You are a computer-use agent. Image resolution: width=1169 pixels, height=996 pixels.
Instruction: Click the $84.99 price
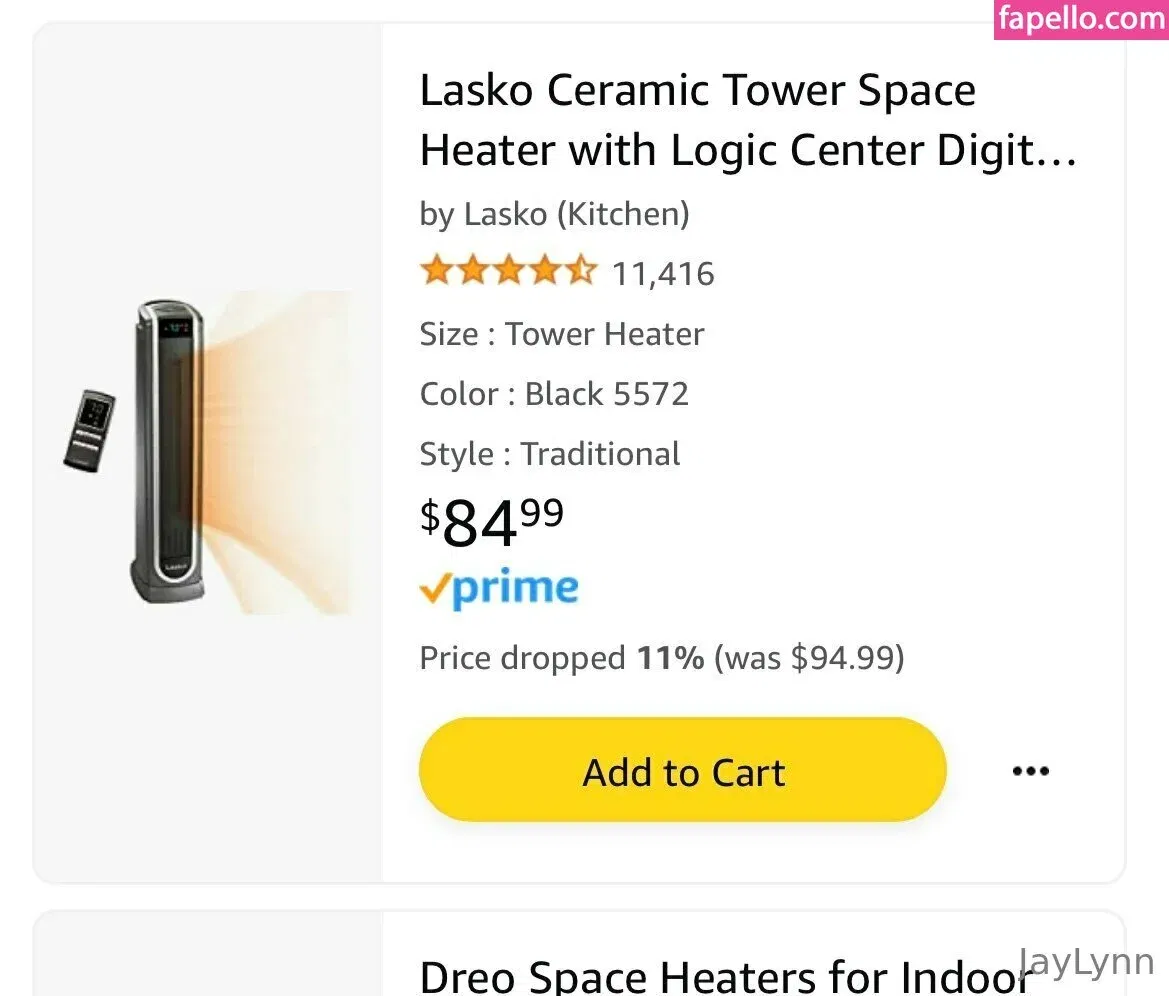click(491, 522)
